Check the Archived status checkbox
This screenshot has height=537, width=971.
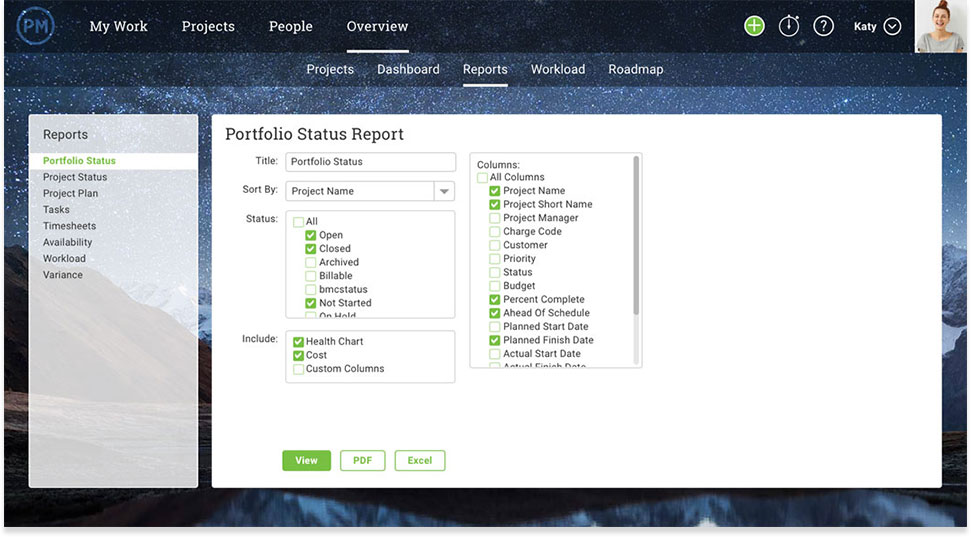311,263
